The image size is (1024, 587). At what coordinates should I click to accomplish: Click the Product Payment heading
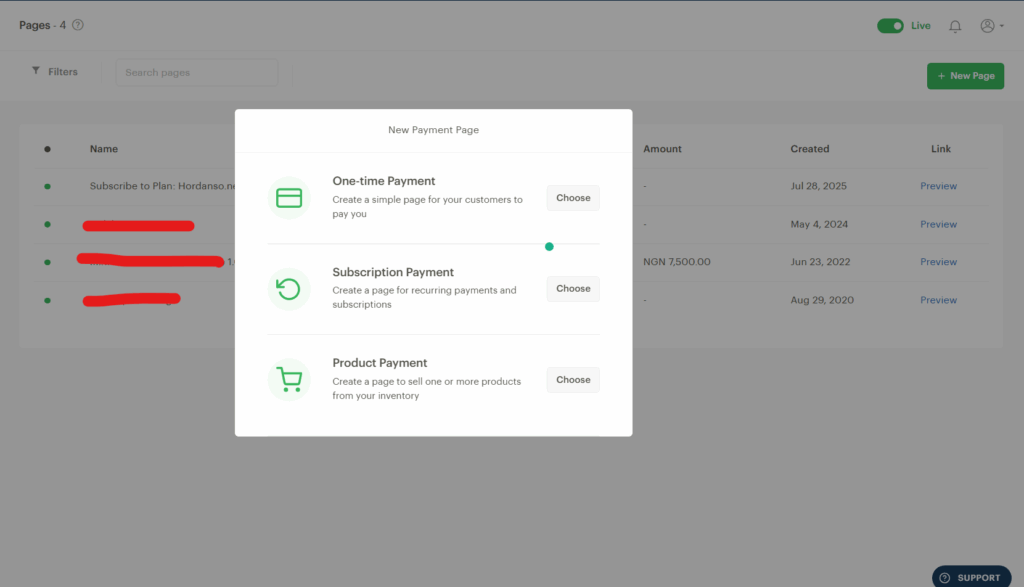coord(379,363)
